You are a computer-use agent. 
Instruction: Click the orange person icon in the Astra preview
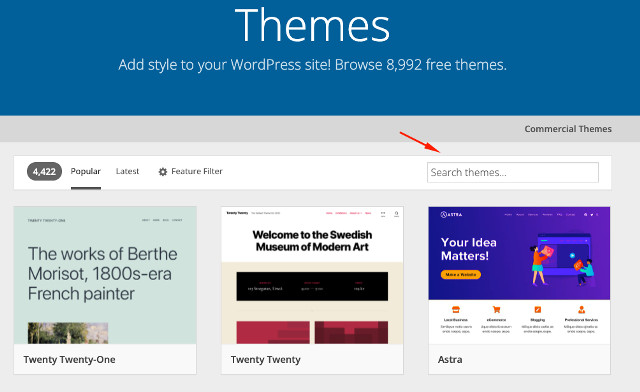(581, 310)
